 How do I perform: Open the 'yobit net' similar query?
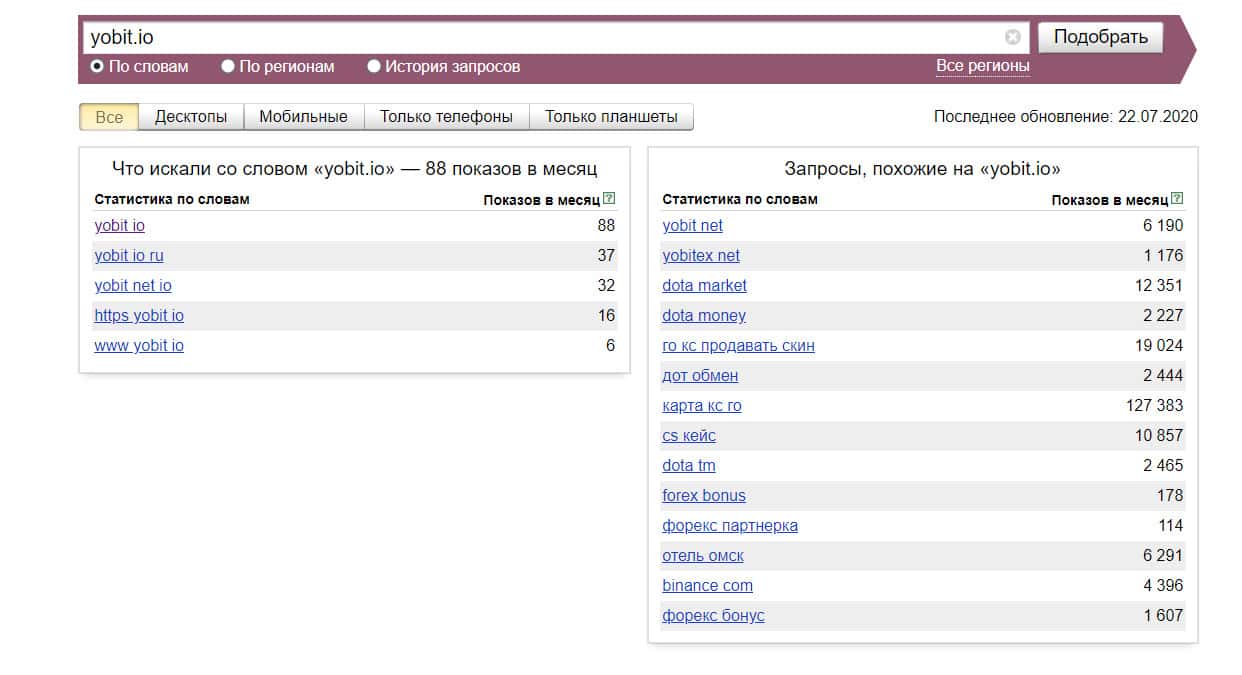693,226
